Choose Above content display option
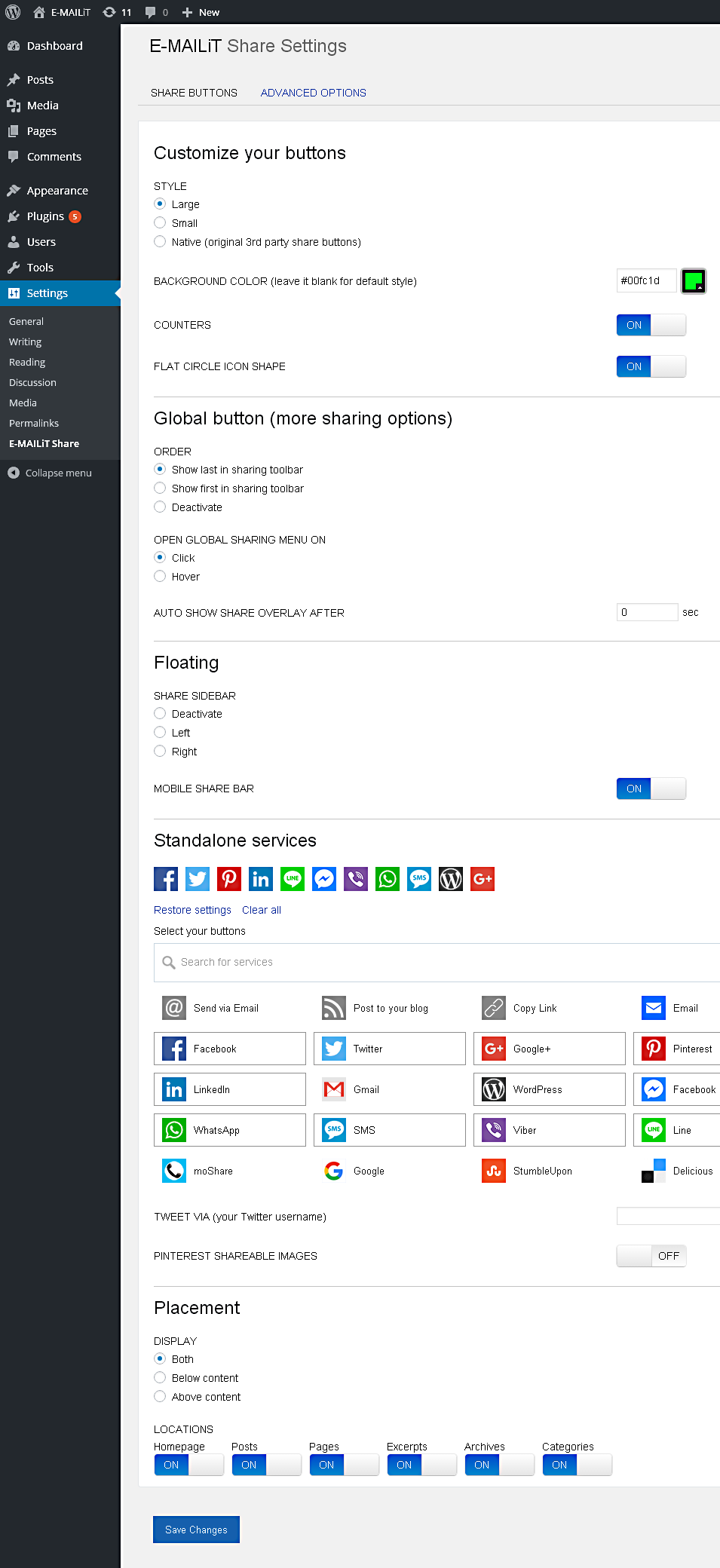720x1568 pixels. pyautogui.click(x=160, y=1396)
